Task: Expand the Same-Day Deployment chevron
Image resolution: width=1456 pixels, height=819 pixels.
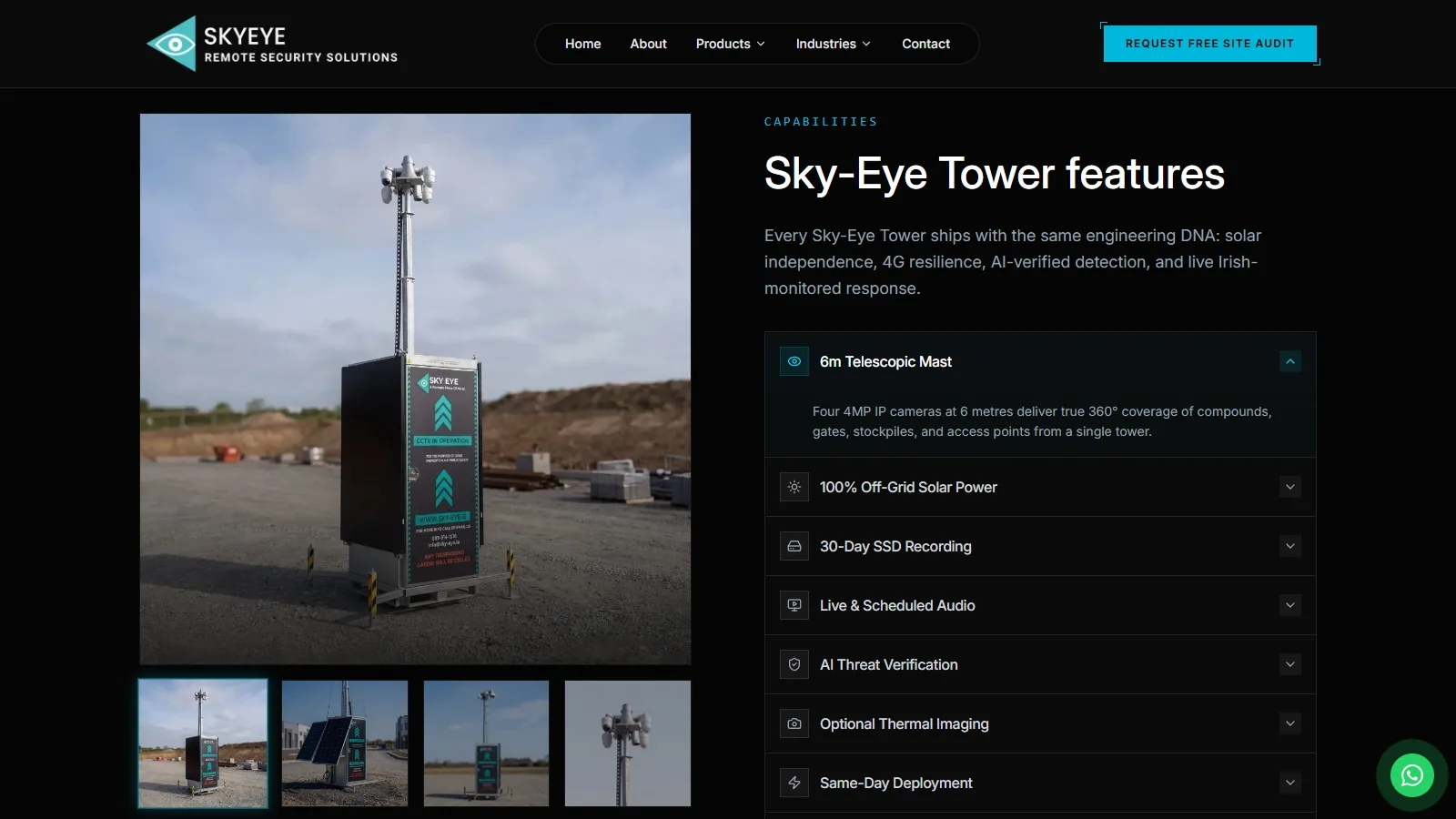Action: 1289,783
